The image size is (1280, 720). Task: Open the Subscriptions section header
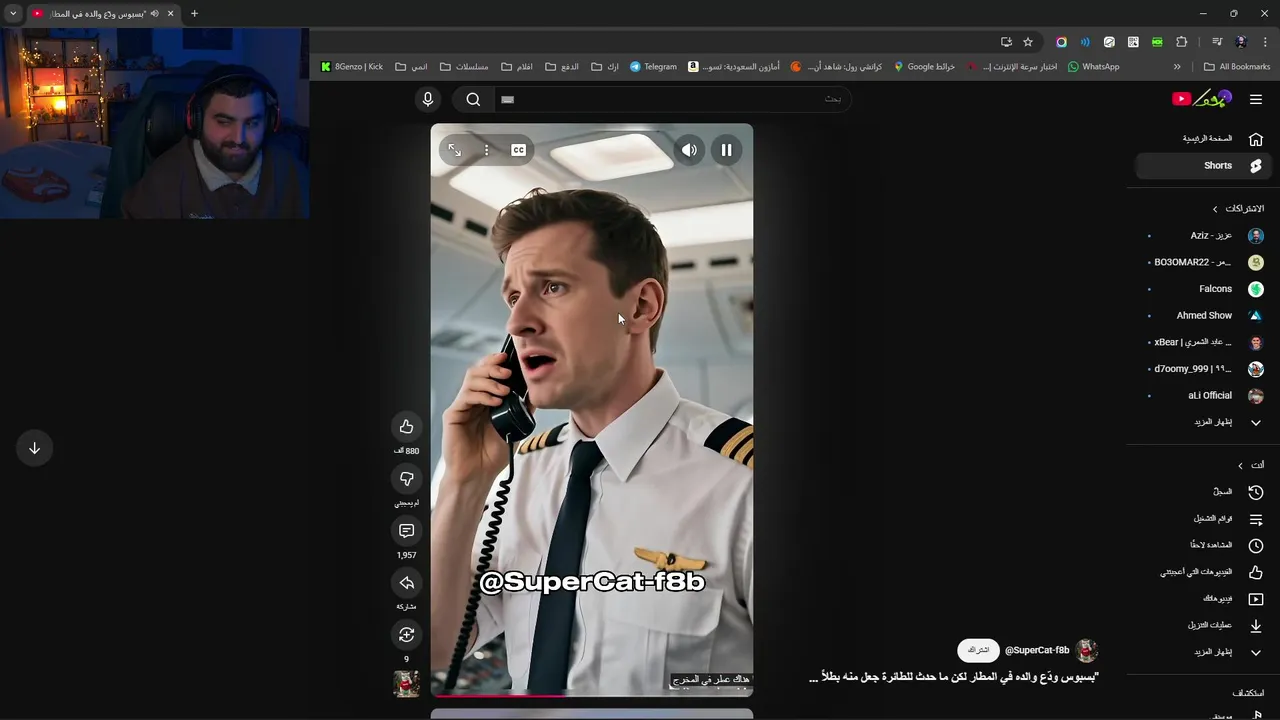(x=1238, y=209)
